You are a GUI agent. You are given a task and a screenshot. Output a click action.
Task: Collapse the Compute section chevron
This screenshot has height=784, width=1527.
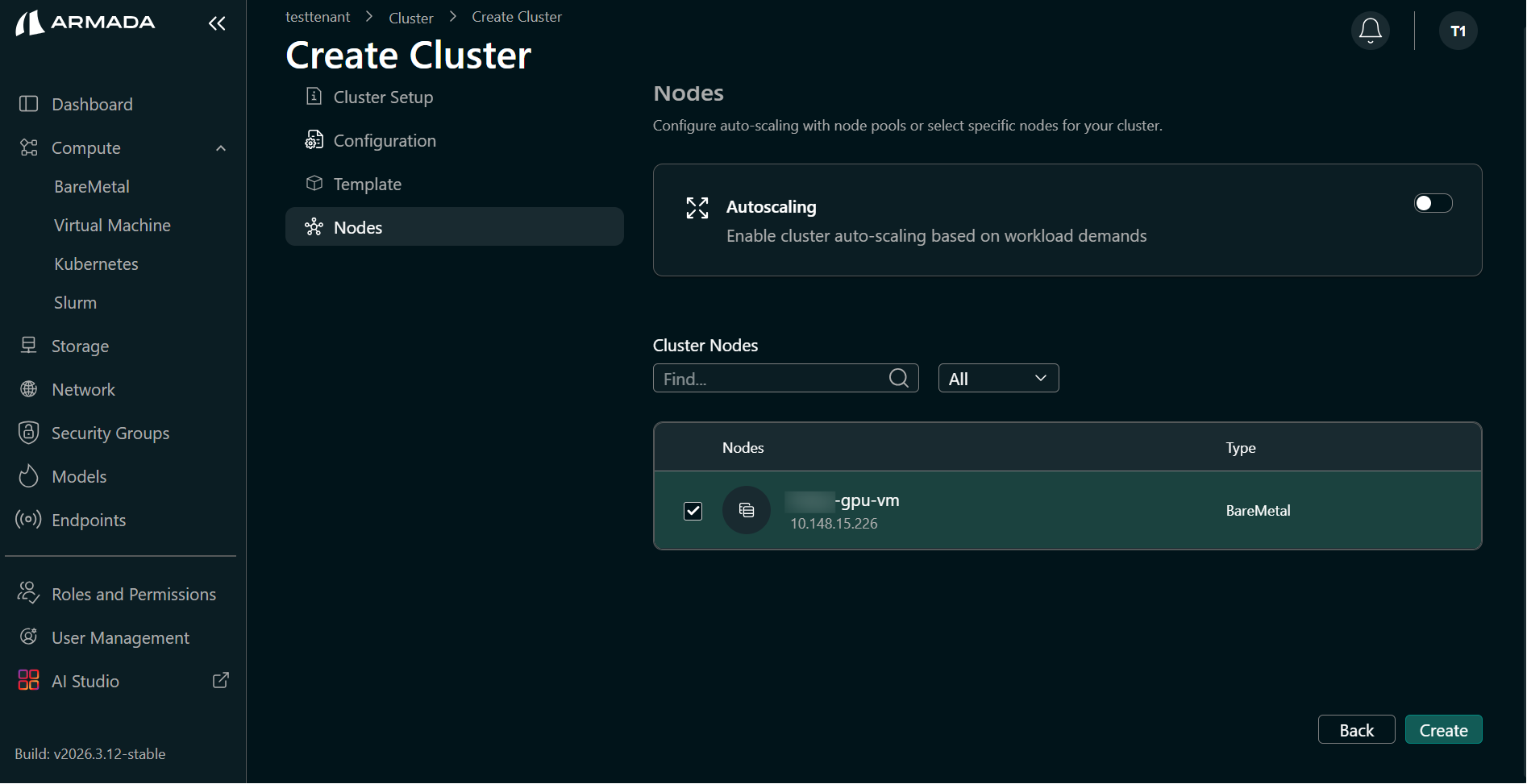tap(220, 147)
